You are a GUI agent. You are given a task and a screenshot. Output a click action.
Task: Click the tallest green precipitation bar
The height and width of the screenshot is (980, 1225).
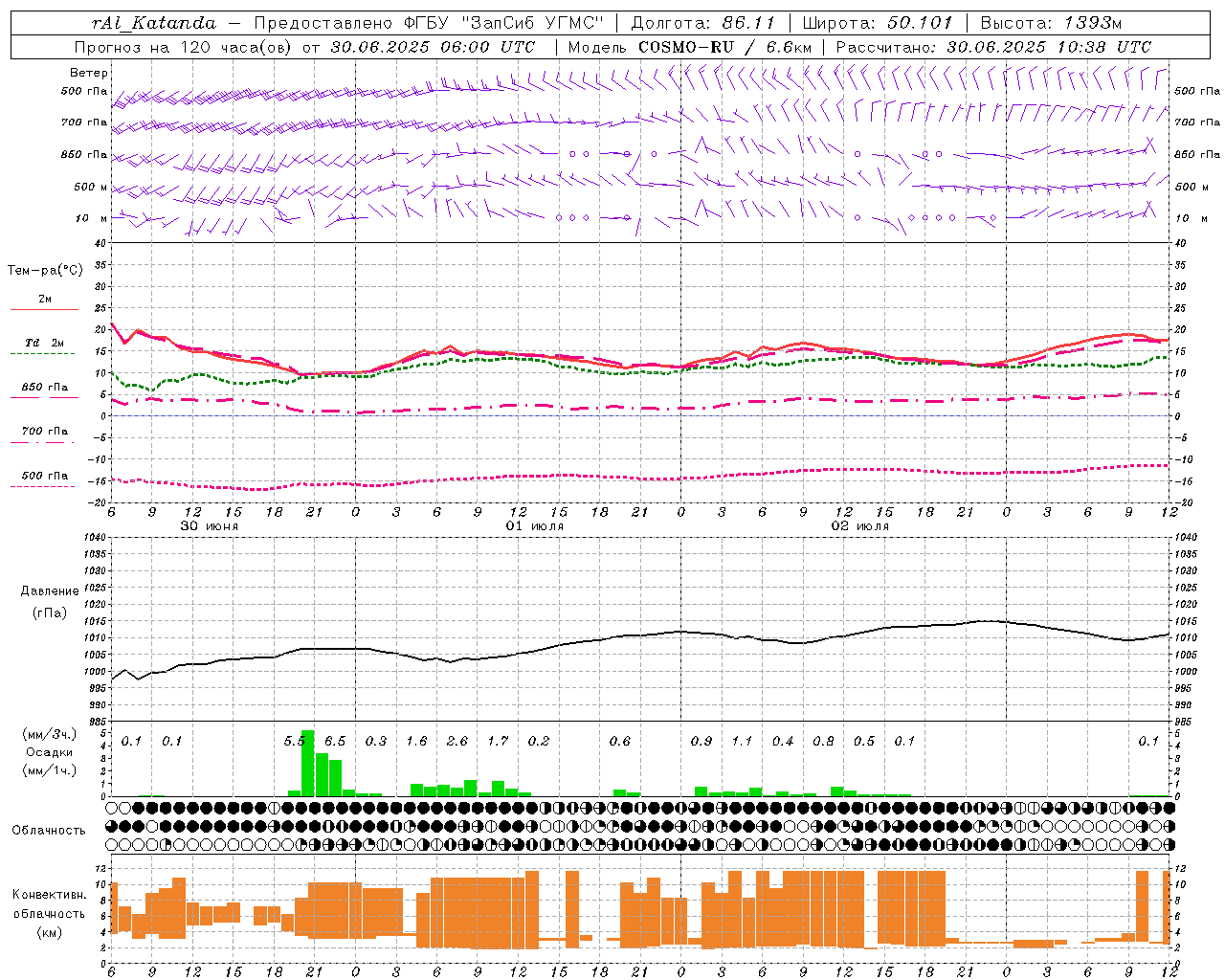308,763
